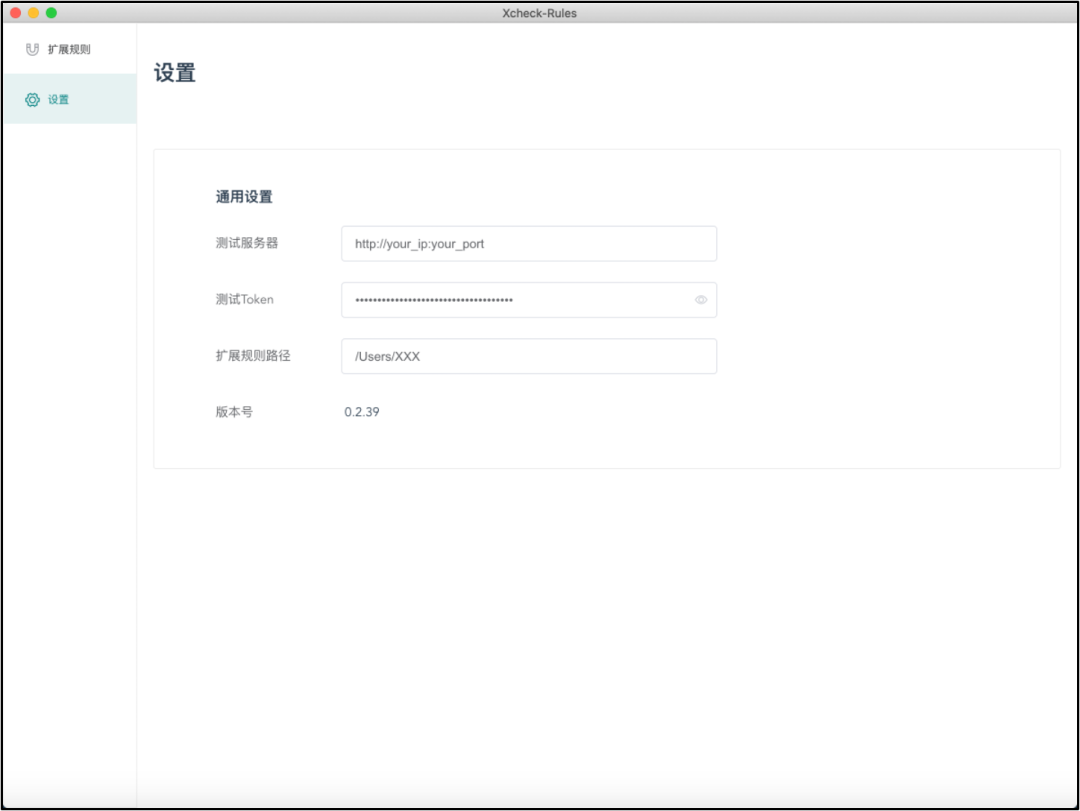Viewport: 1080px width, 811px height.
Task: Select the 设置 sidebar label
Action: tap(59, 100)
